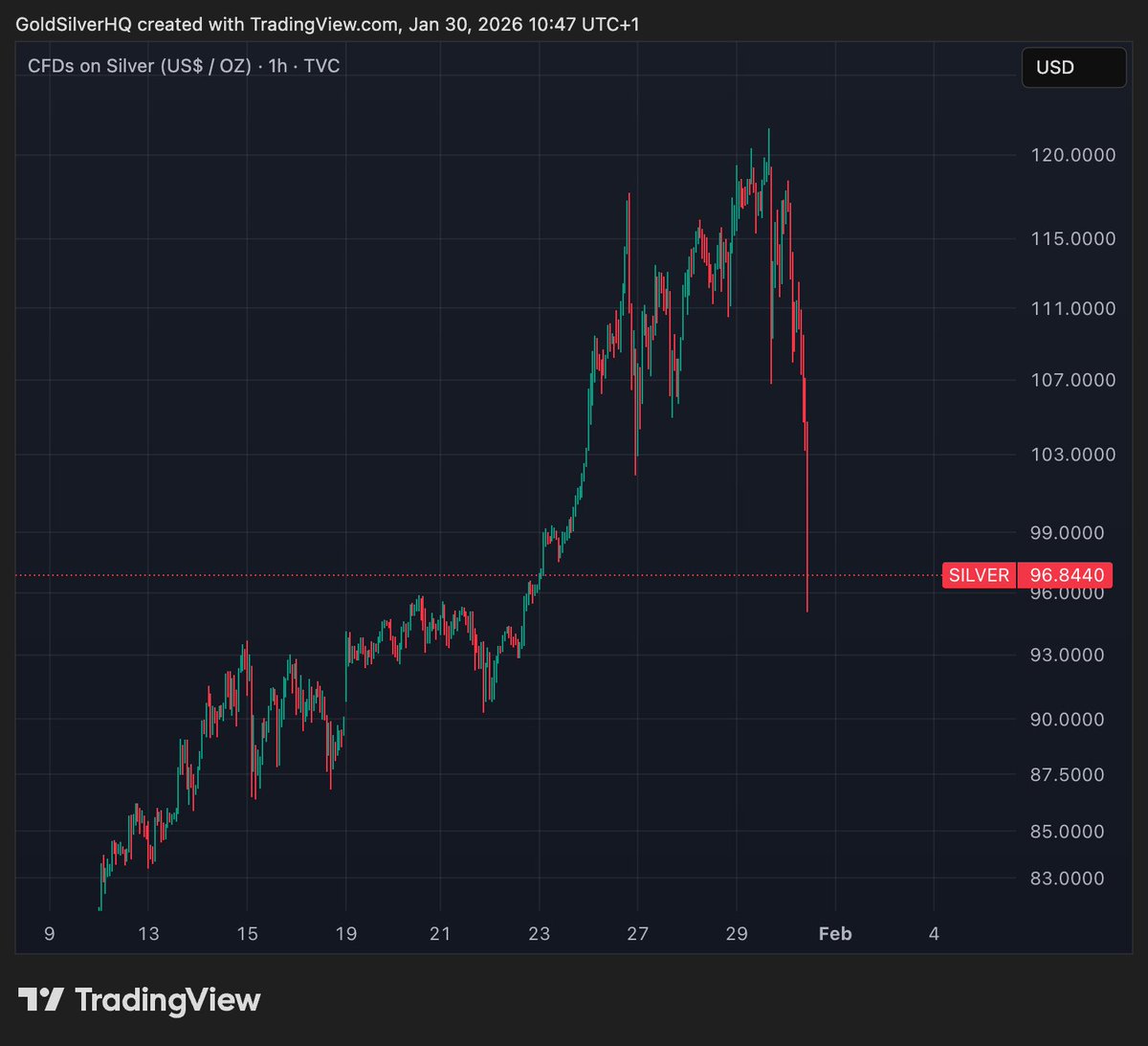The width and height of the screenshot is (1148, 1046).
Task: Click the chart title 'CFDs on Silver (US$ / OZ)'
Action: point(140,66)
